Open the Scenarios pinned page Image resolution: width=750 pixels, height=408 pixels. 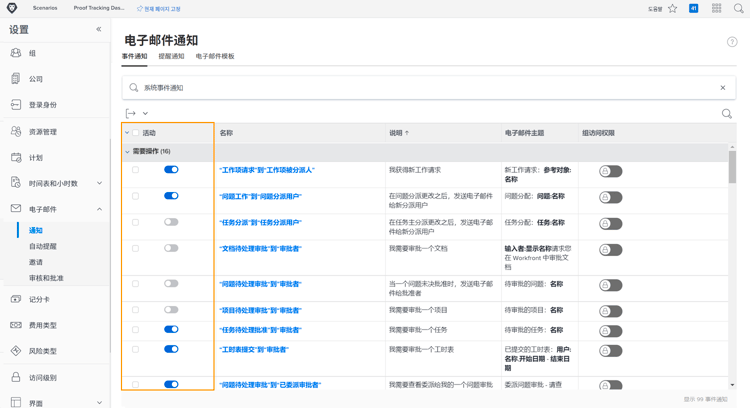(45, 8)
